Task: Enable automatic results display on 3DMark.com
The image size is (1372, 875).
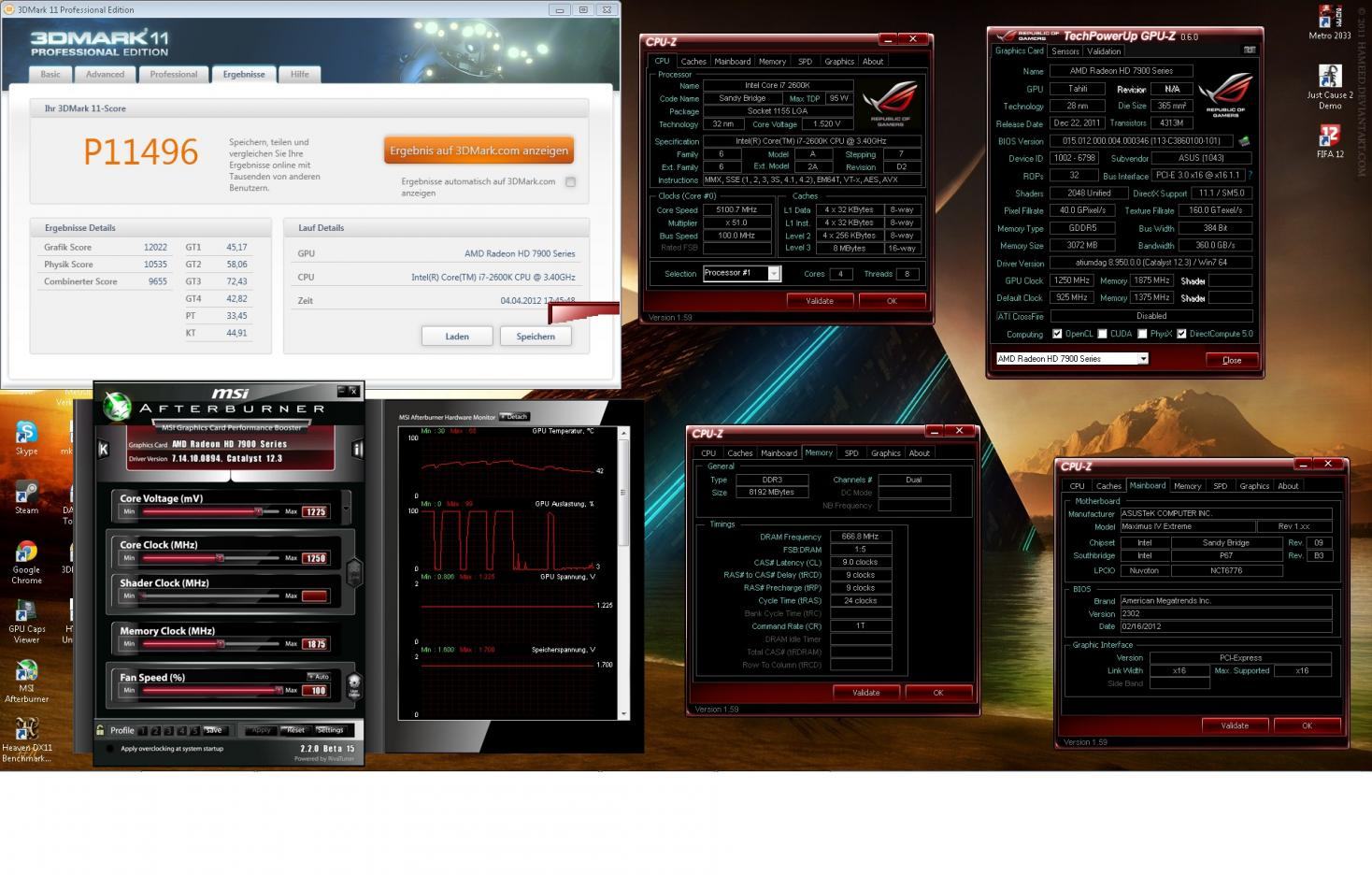Action: pyautogui.click(x=570, y=182)
